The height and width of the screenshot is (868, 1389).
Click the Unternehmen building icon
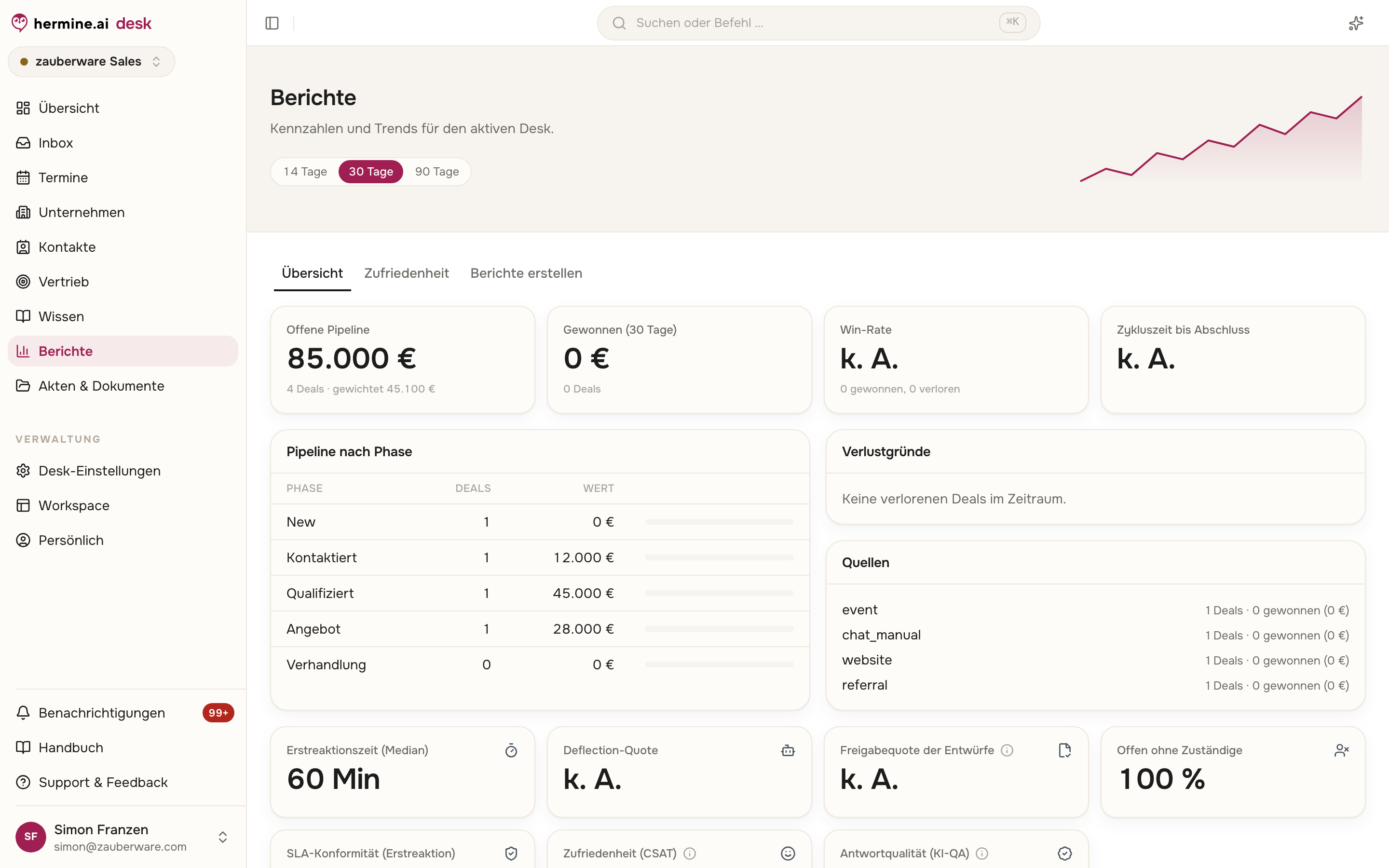click(23, 212)
